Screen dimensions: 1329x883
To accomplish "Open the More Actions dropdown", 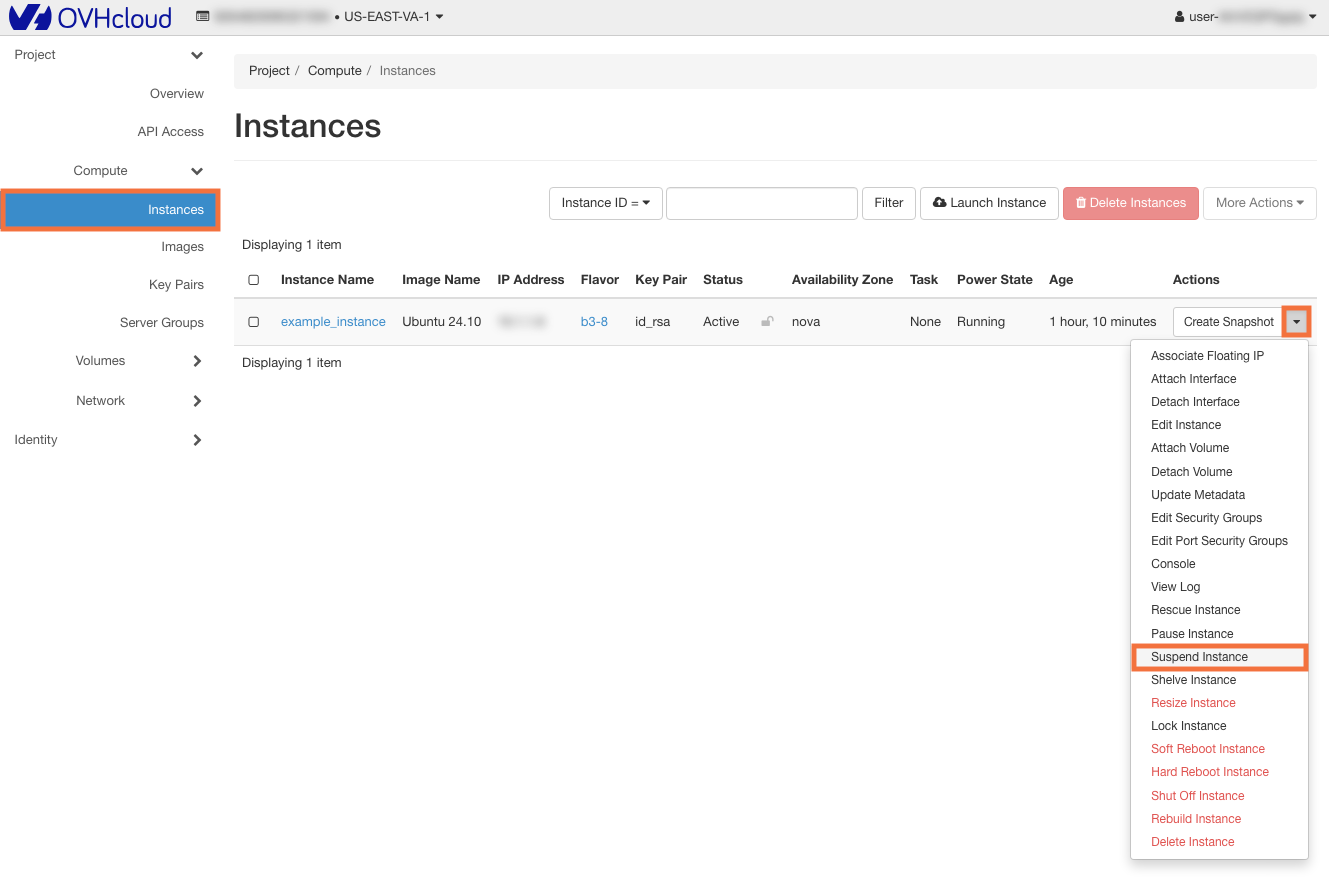I will [1259, 203].
